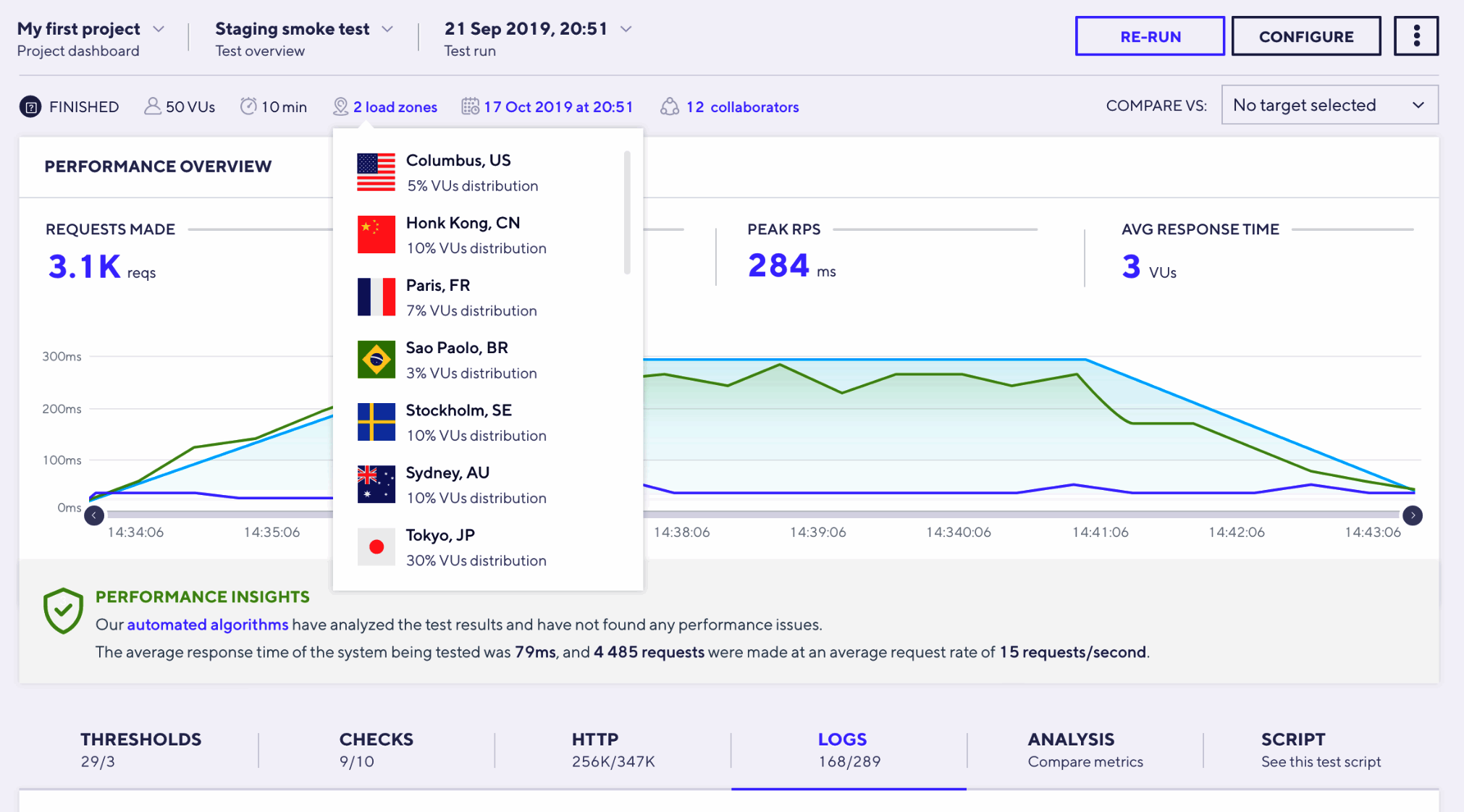Switch to the THRESHOLDS tab
1464x812 pixels.
[140, 749]
